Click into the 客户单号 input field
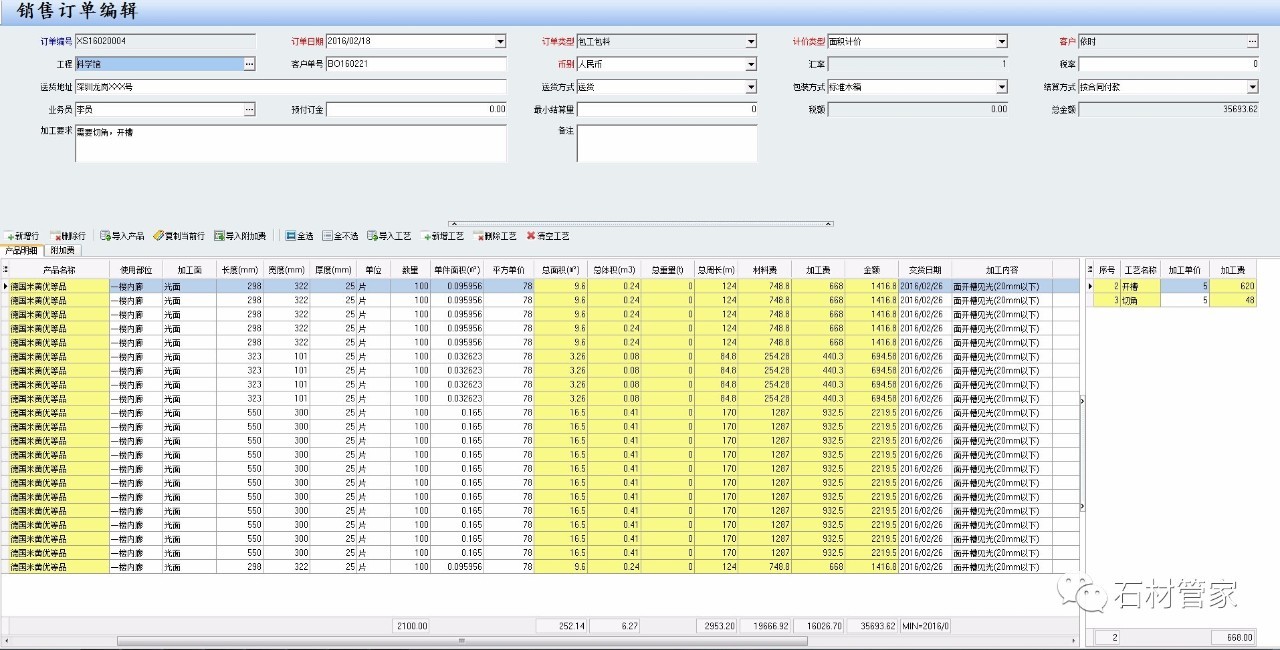 tap(415, 64)
